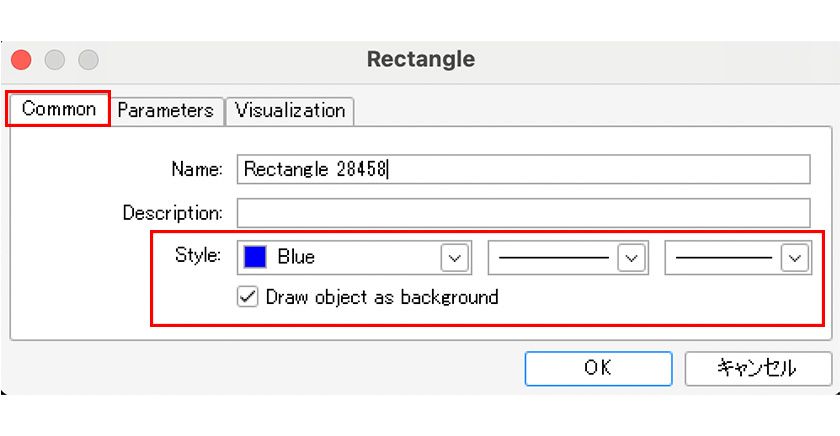
Task: Expand the line width dropdown arrow
Action: tap(794, 258)
